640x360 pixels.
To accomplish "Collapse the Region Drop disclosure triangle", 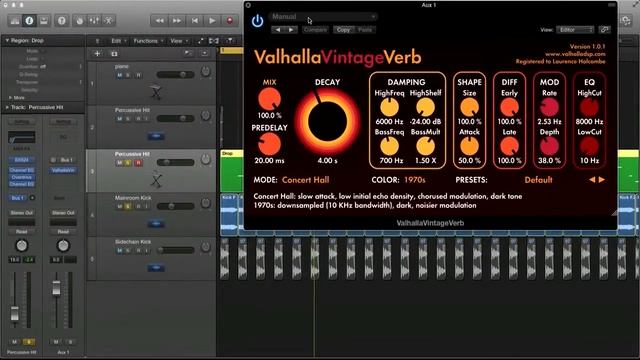I will click(x=7, y=41).
